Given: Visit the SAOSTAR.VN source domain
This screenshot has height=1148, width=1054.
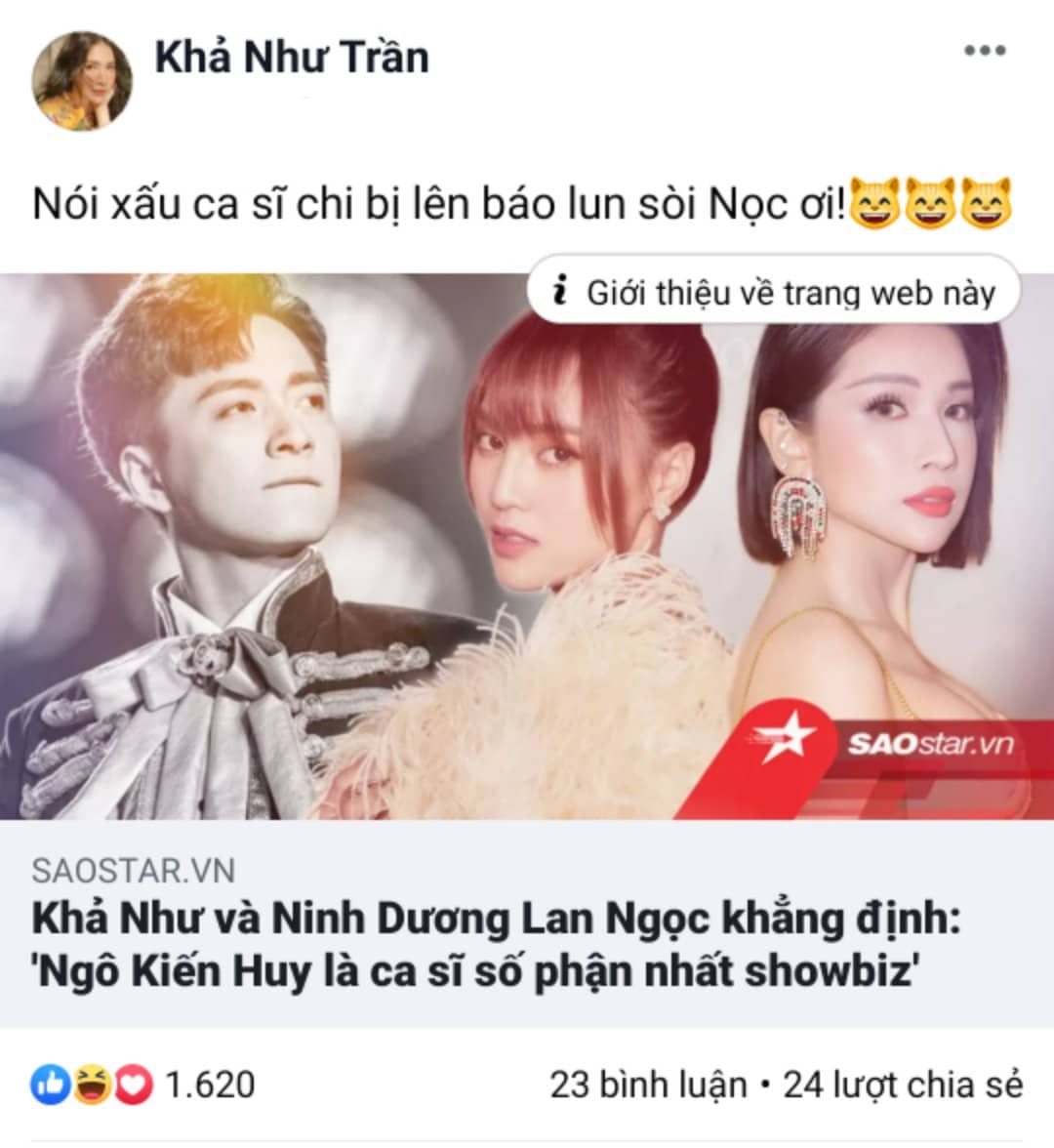Looking at the screenshot, I should pos(133,871).
